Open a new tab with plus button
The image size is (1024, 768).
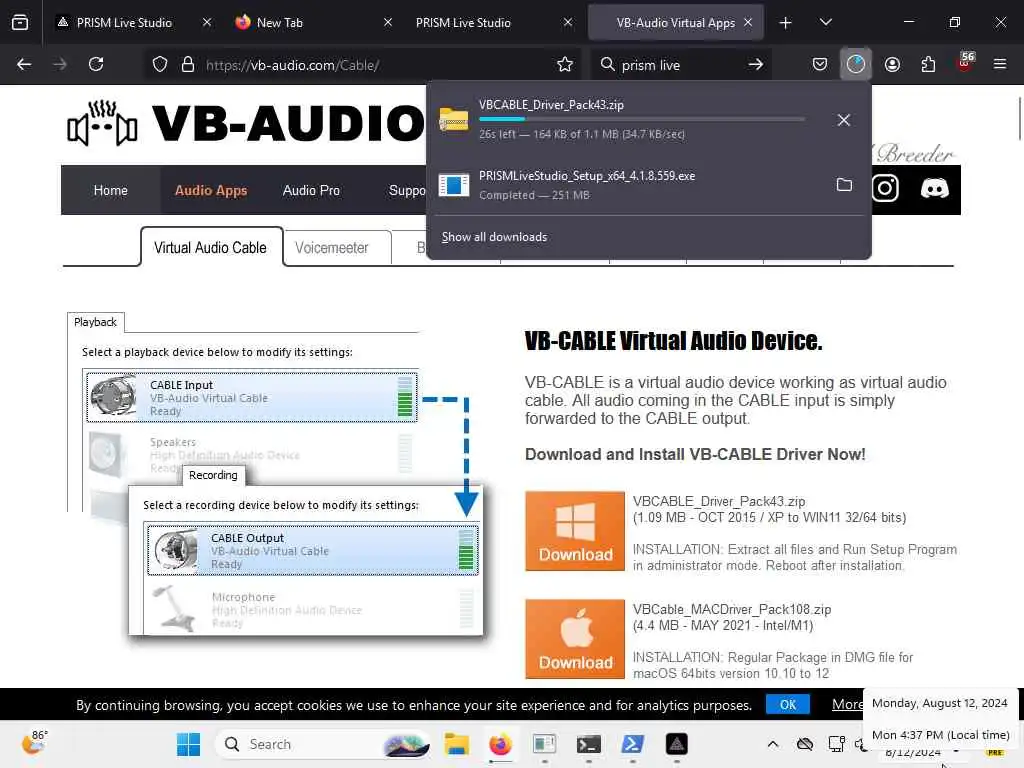pos(786,23)
